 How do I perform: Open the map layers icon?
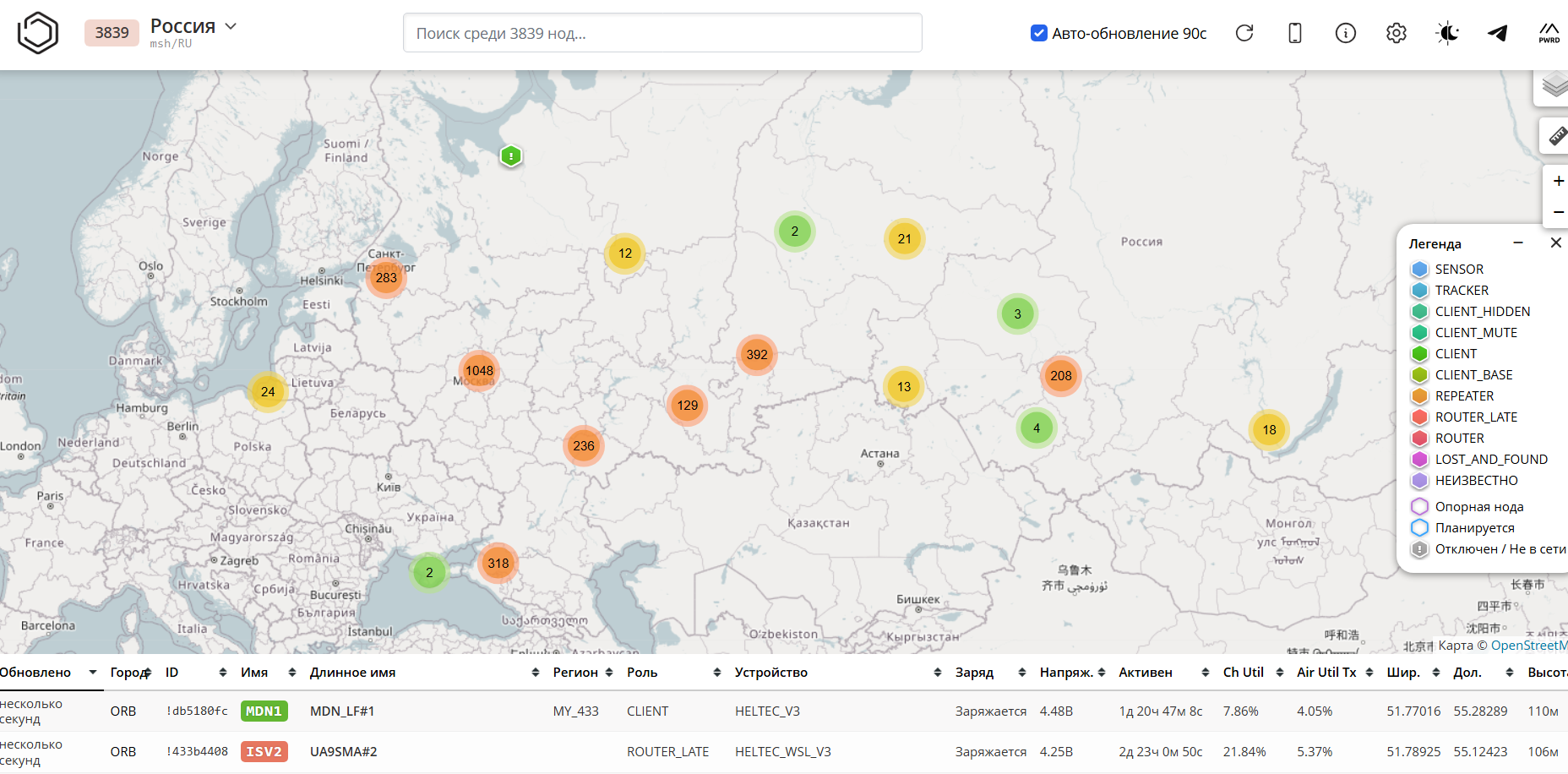1553,85
